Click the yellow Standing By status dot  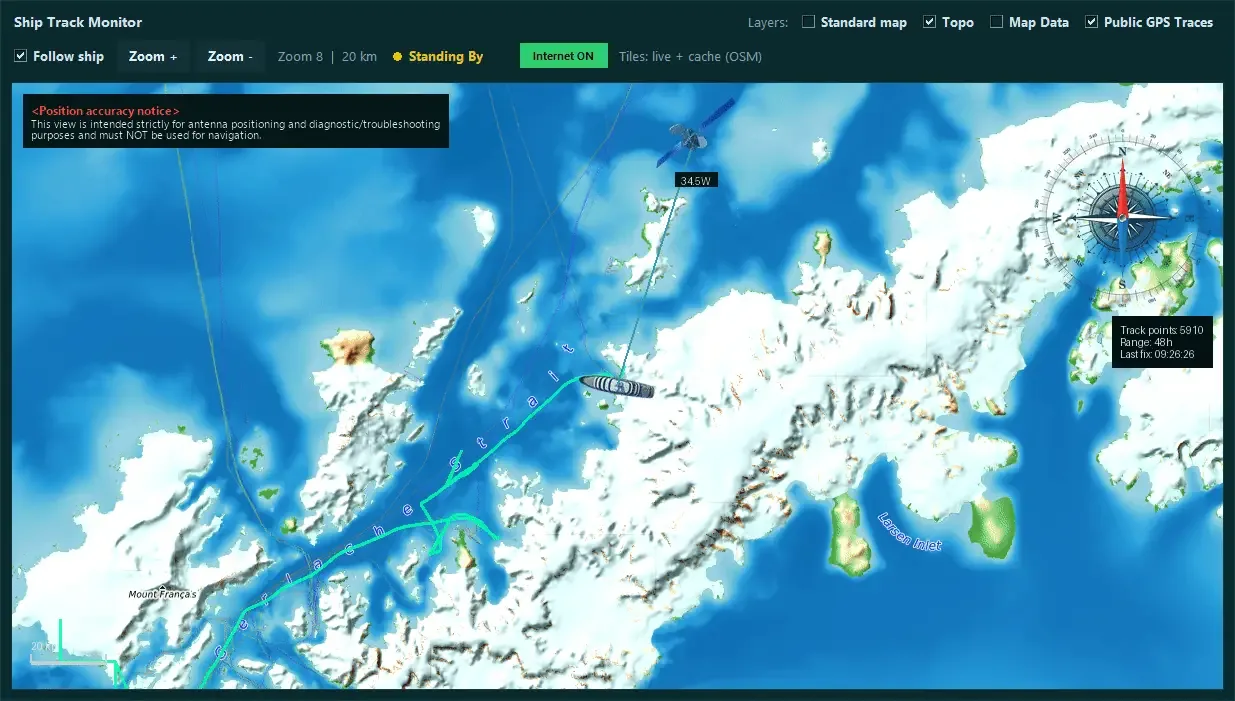coord(397,57)
